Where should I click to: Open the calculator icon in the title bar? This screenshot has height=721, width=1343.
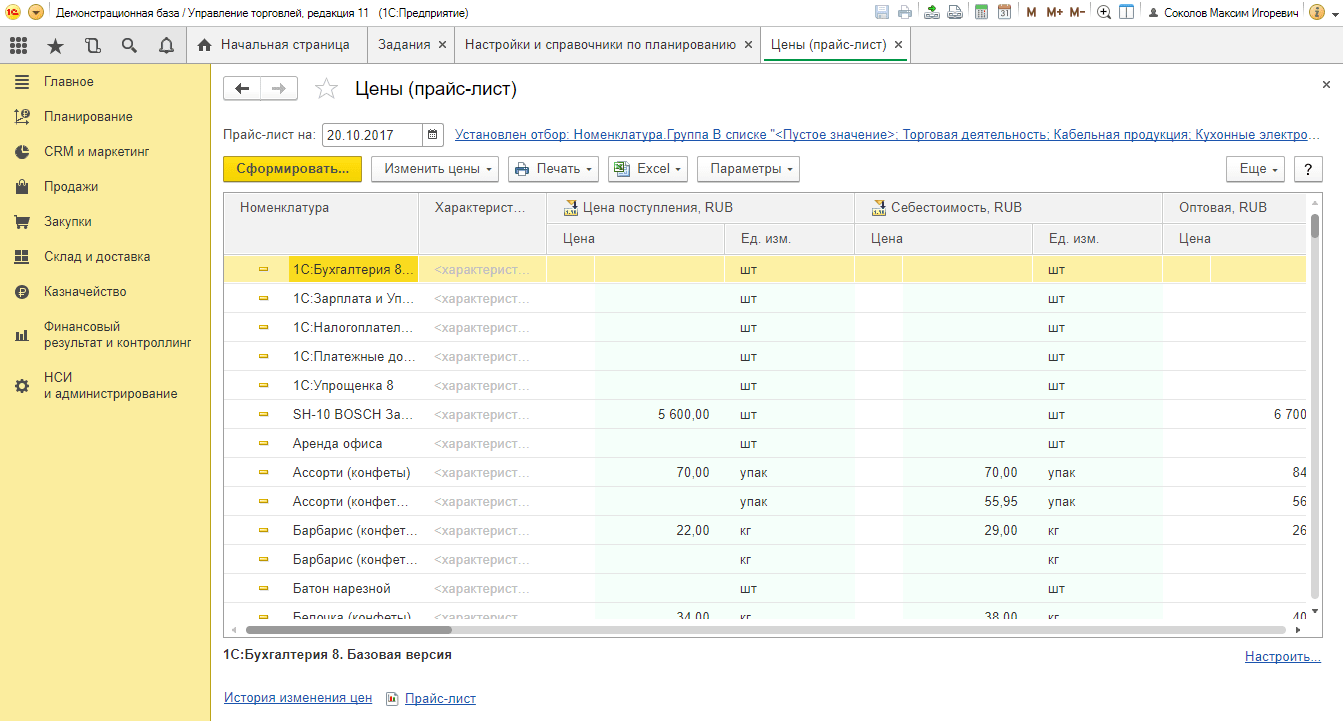981,13
